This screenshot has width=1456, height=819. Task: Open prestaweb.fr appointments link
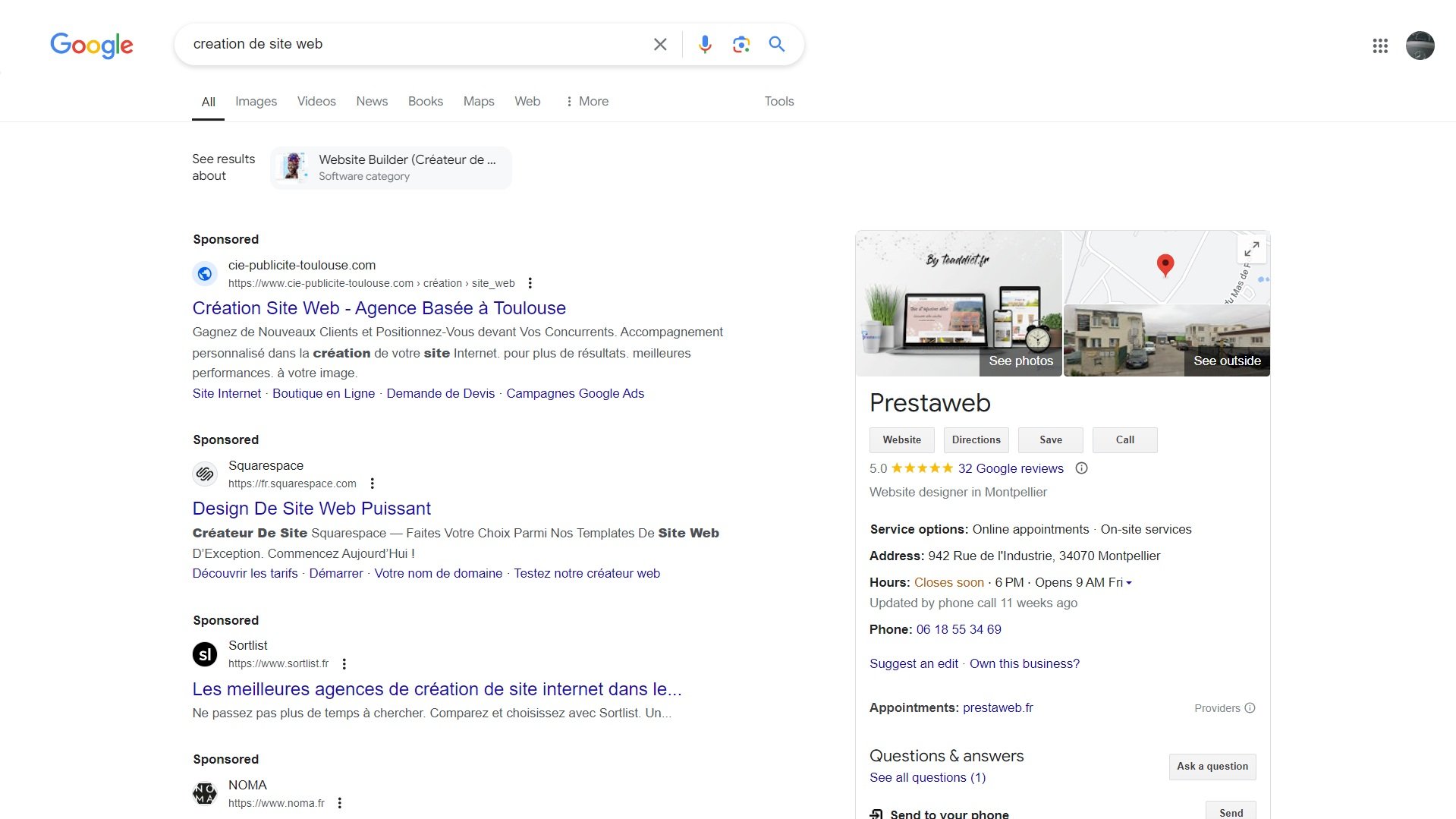pyautogui.click(x=998, y=708)
